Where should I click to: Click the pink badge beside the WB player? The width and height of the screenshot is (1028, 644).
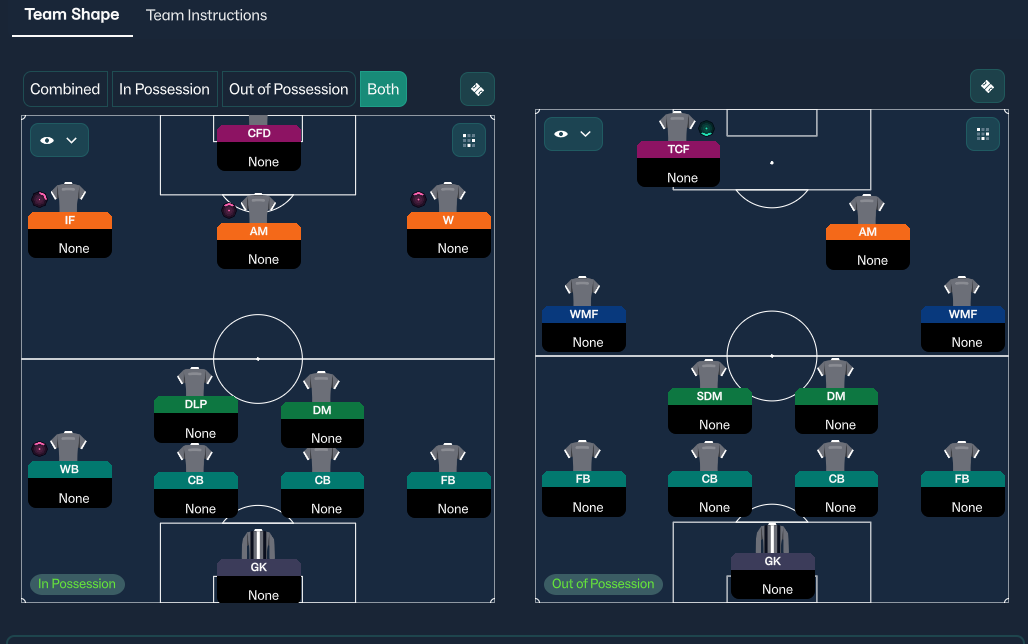coord(39,448)
